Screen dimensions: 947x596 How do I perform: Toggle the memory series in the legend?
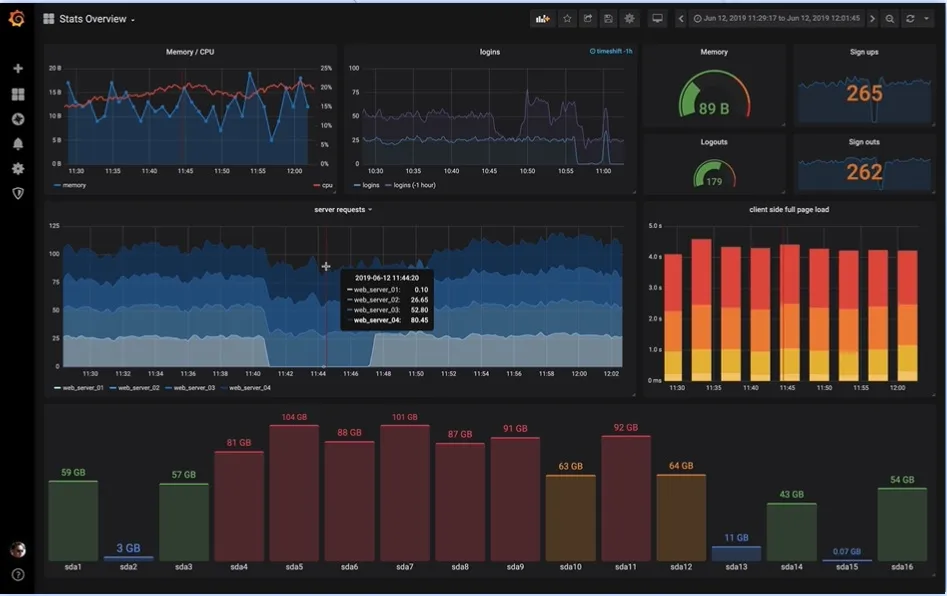73,186
